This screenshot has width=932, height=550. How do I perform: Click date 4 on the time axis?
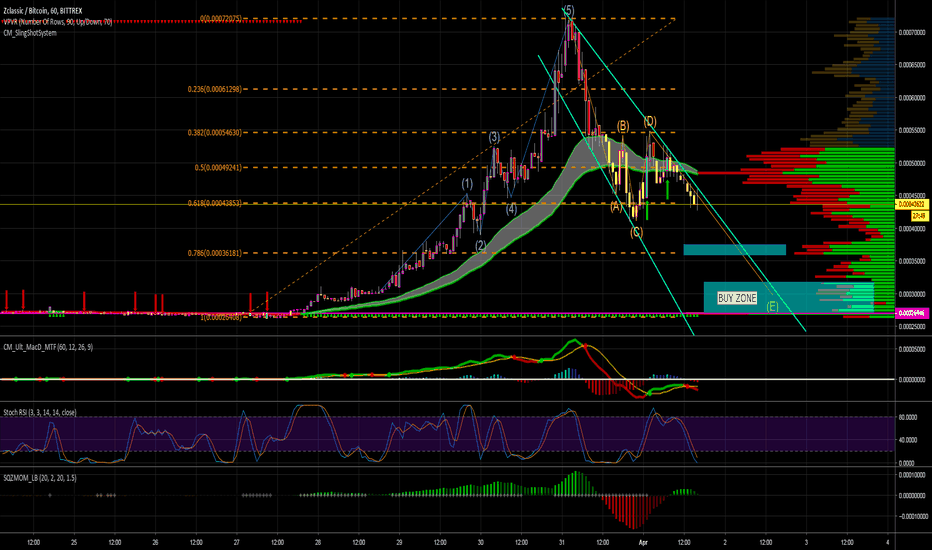click(887, 542)
